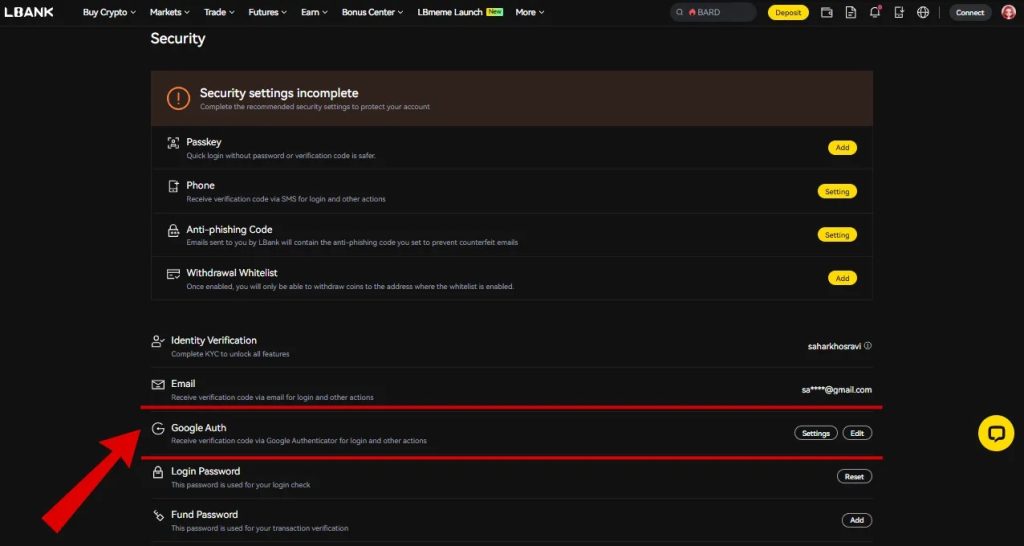Add a Fund Password
The image size is (1024, 546).
click(x=857, y=521)
